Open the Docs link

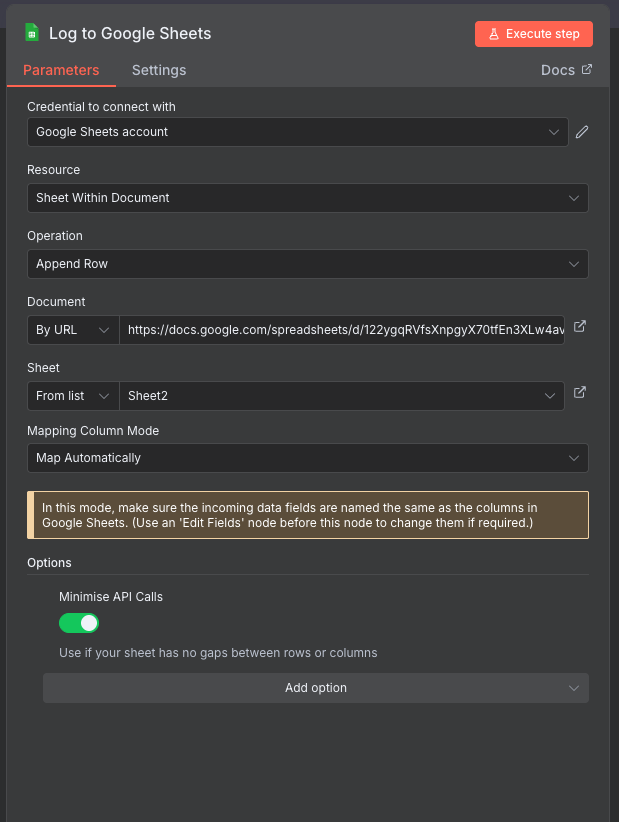click(x=558, y=70)
